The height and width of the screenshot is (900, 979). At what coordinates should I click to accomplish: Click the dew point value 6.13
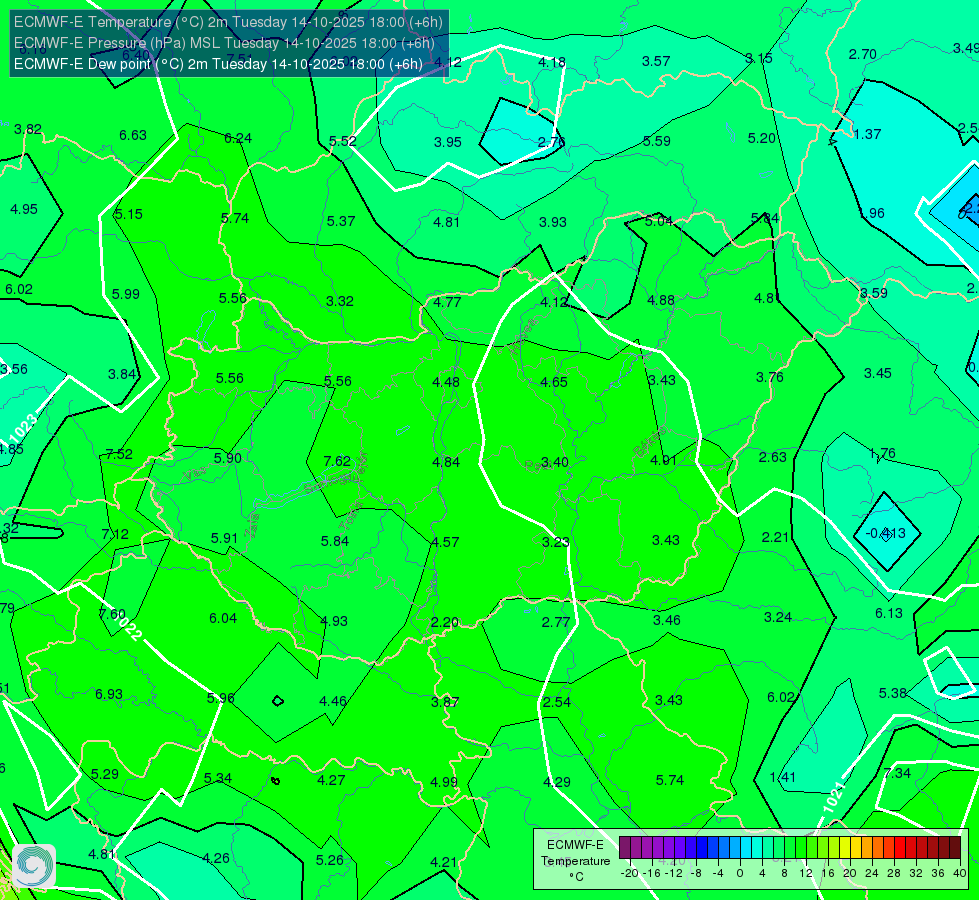coord(888,613)
